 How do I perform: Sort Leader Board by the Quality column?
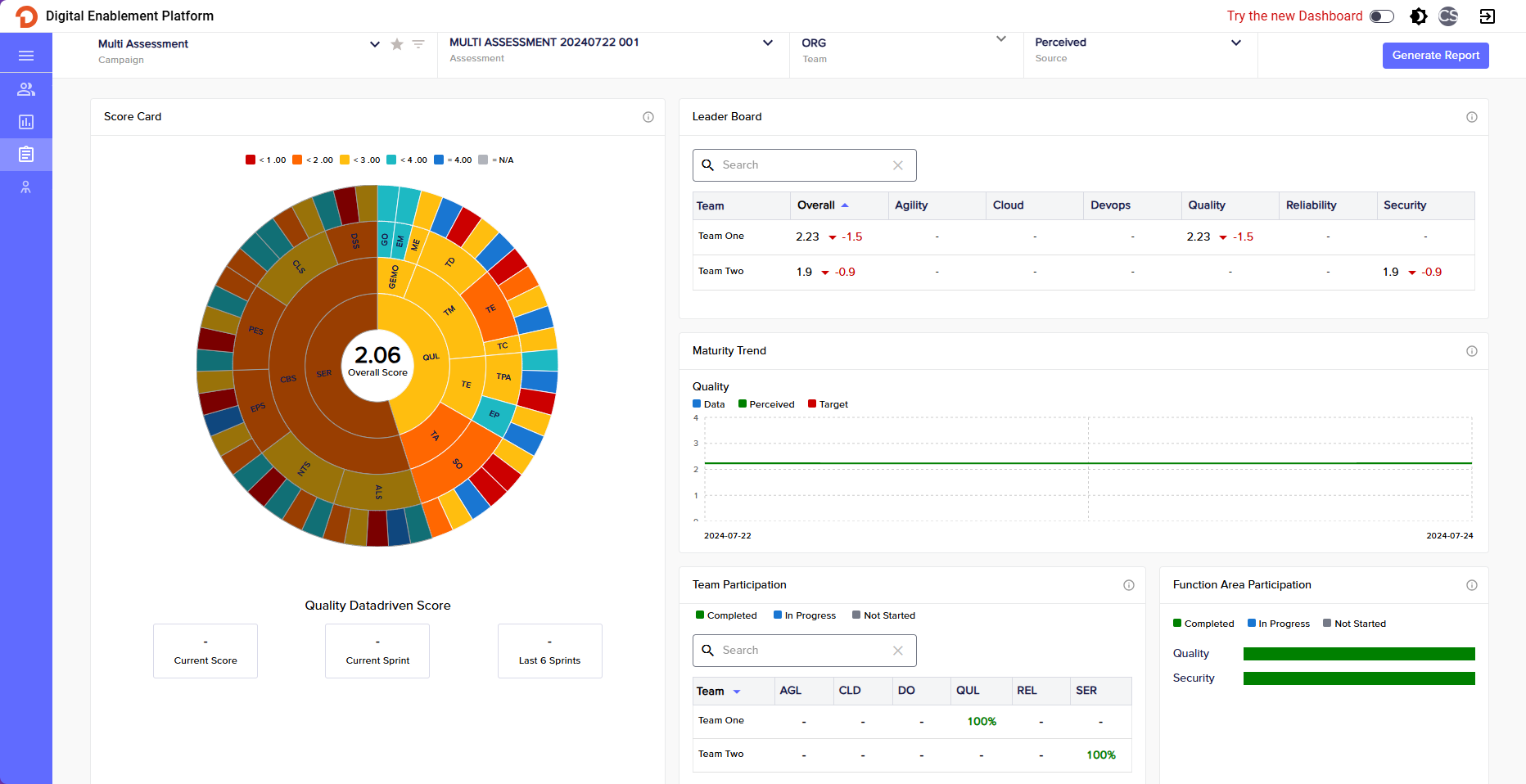[1207, 205]
